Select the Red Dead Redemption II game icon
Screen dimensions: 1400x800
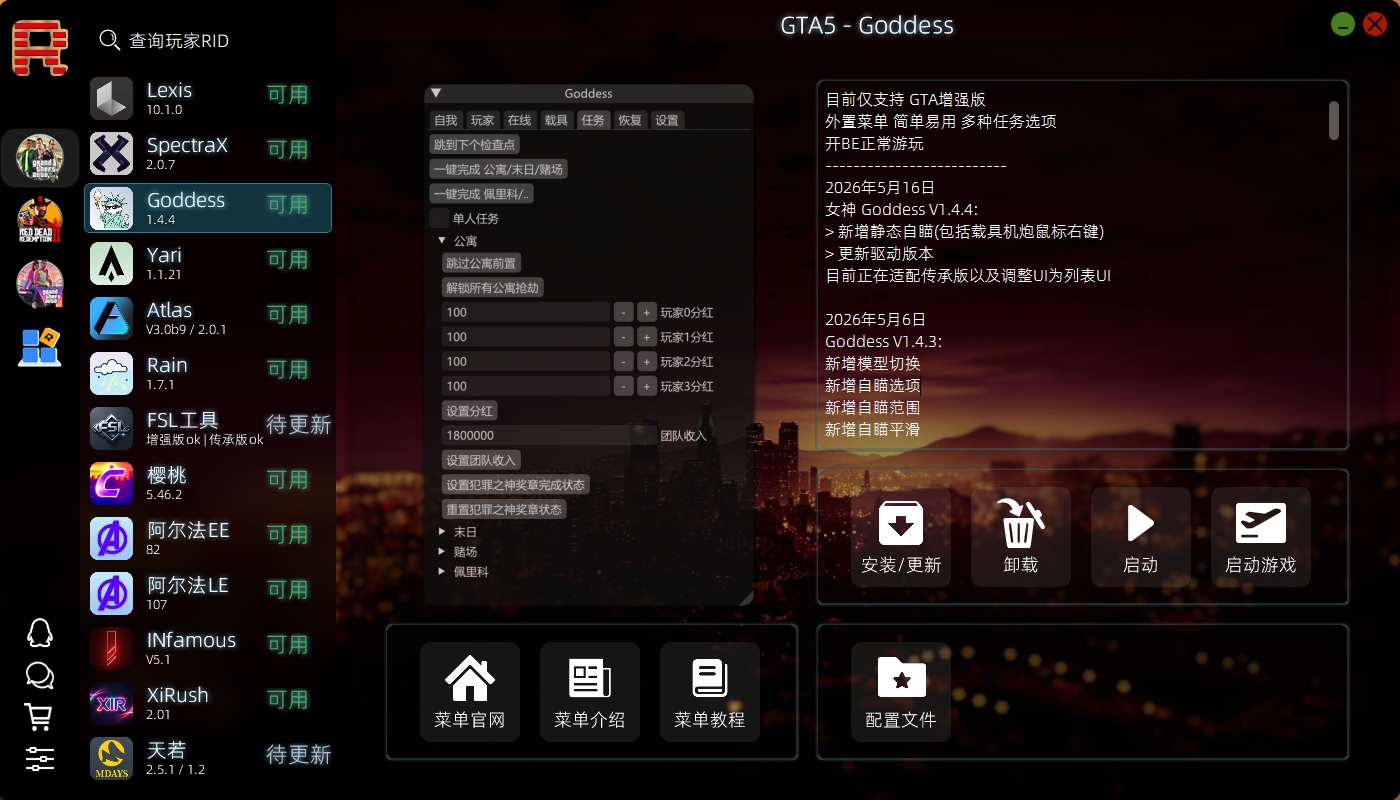pos(40,221)
